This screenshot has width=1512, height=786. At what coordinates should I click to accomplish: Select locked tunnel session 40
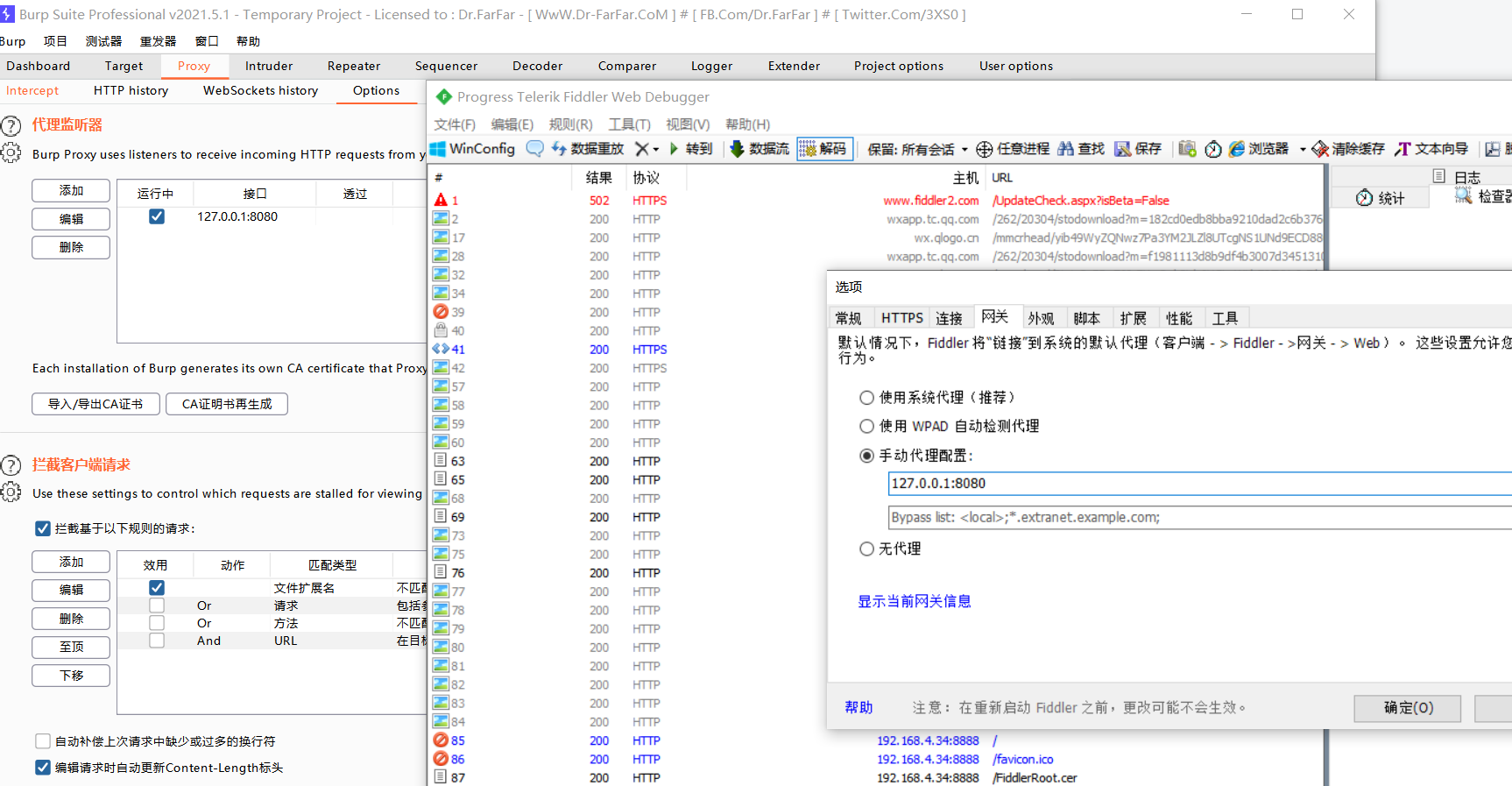click(877, 330)
